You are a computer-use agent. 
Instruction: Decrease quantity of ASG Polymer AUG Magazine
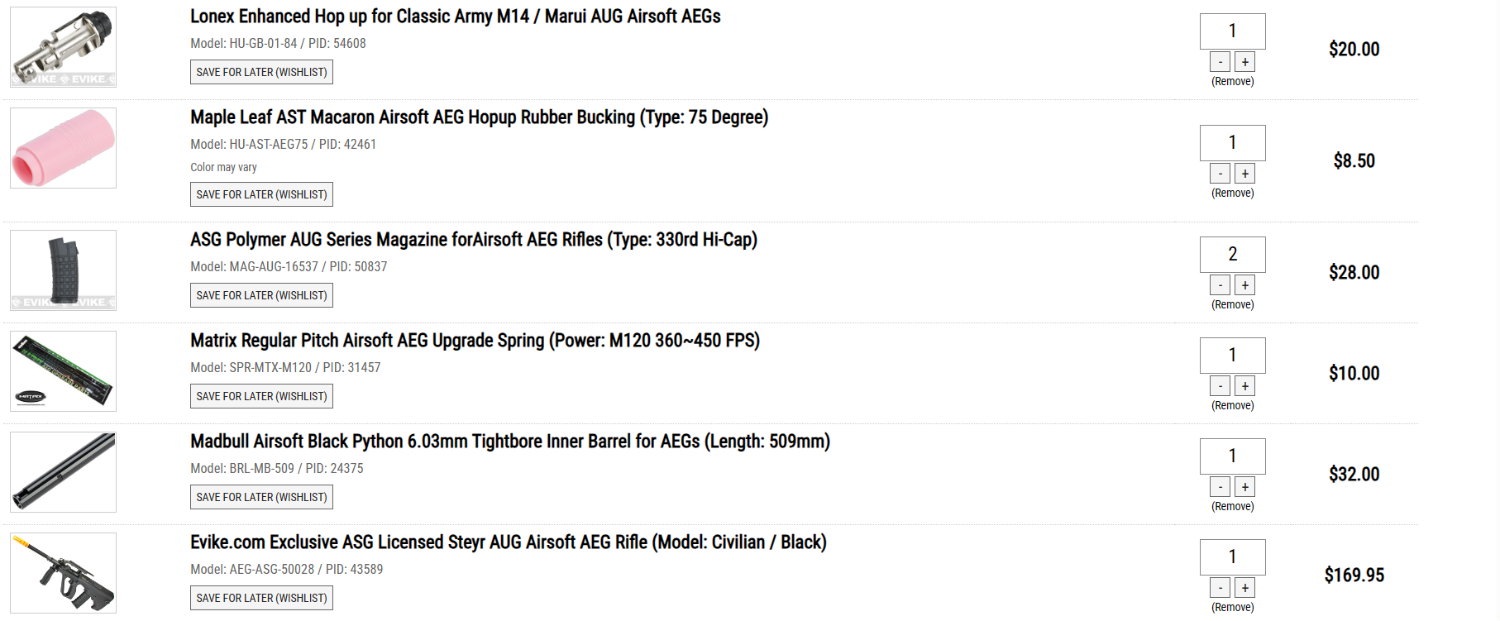1220,285
